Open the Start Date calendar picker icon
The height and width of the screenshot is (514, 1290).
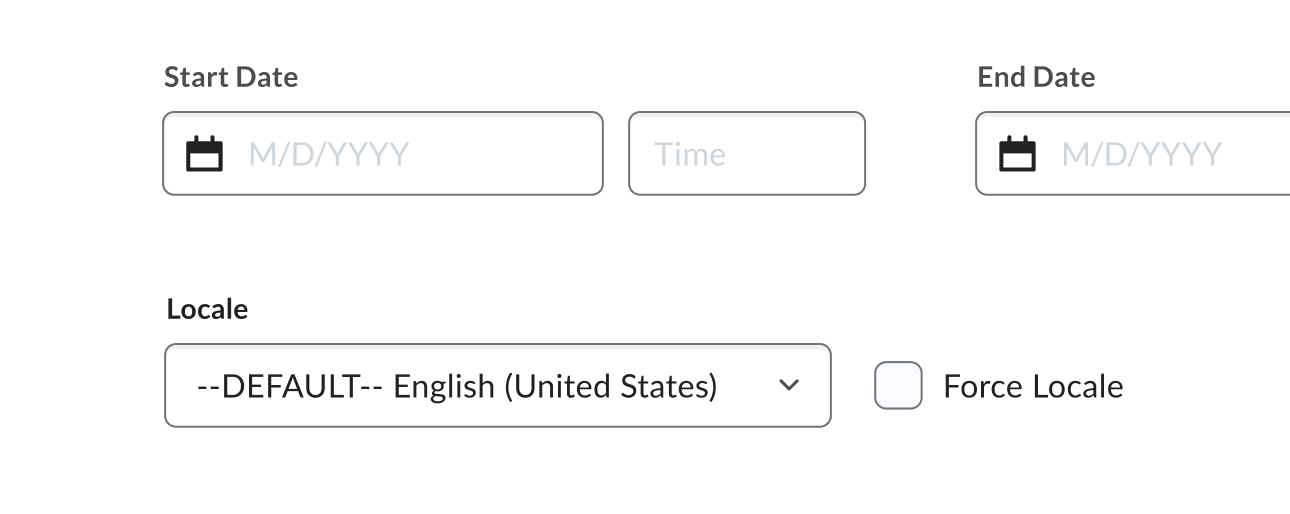205,154
